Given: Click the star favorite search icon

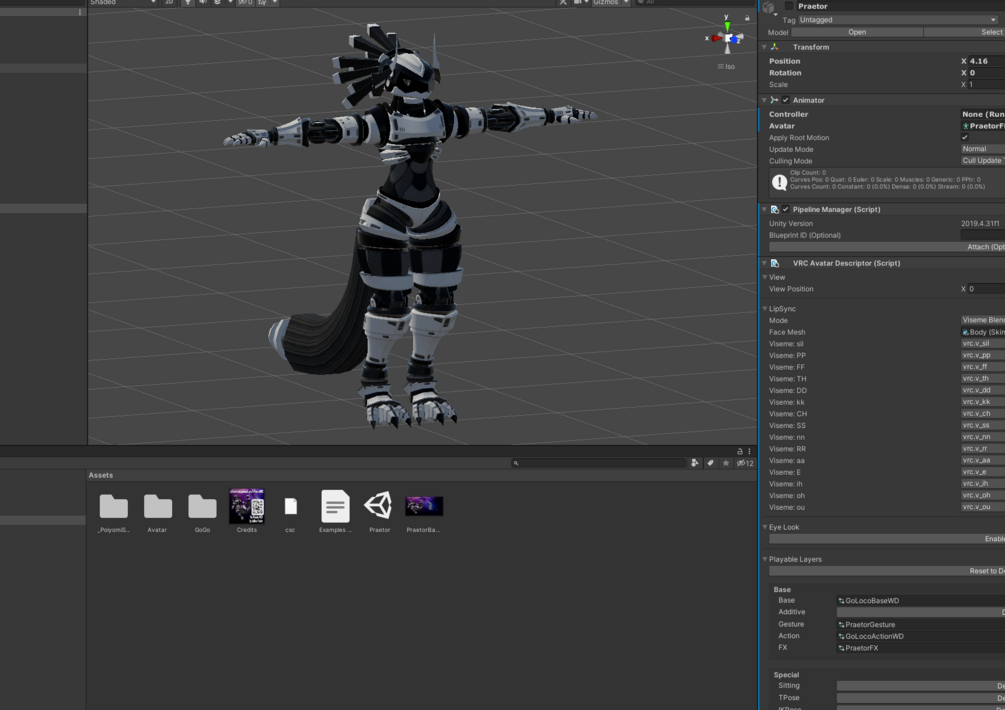Looking at the screenshot, I should [x=726, y=463].
